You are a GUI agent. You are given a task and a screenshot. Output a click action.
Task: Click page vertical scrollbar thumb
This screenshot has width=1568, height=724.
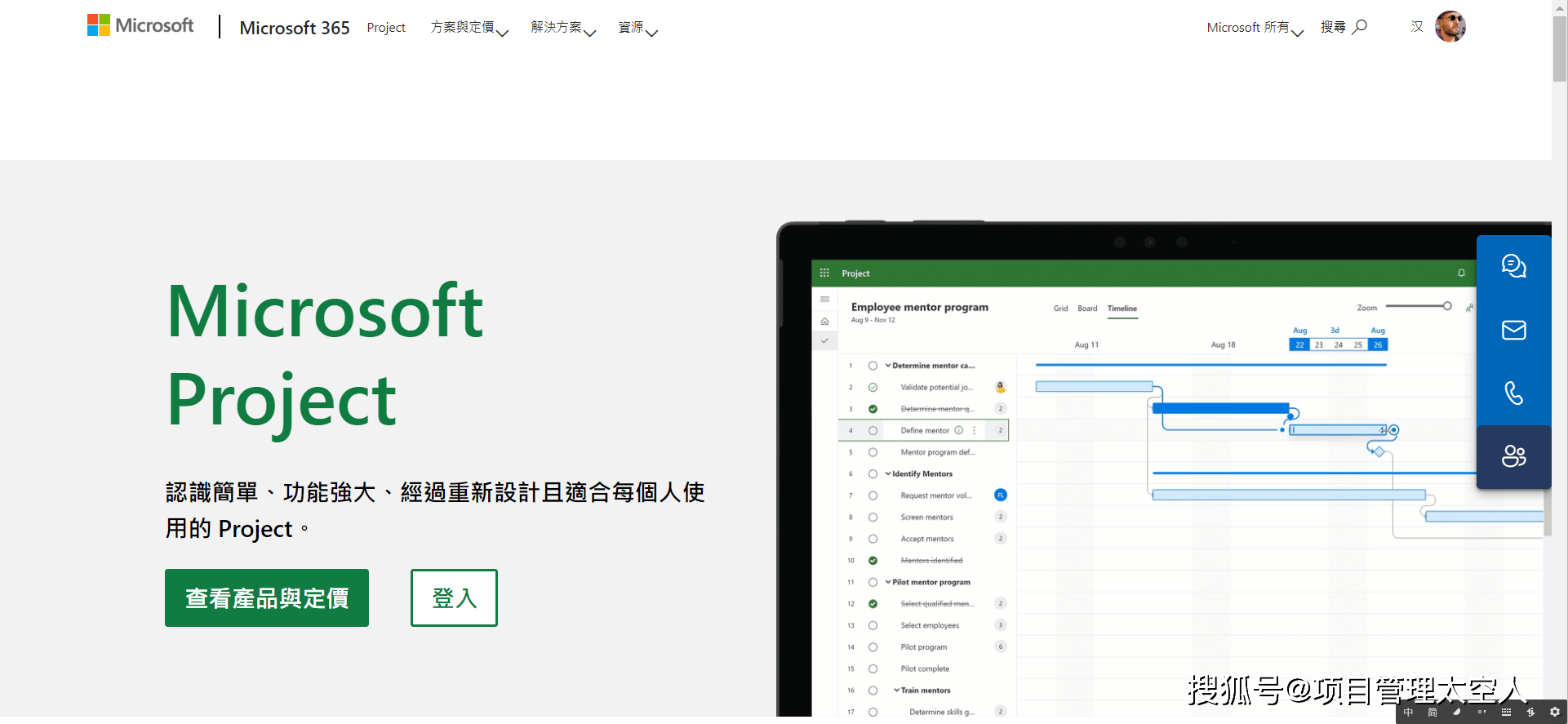pos(1560,47)
